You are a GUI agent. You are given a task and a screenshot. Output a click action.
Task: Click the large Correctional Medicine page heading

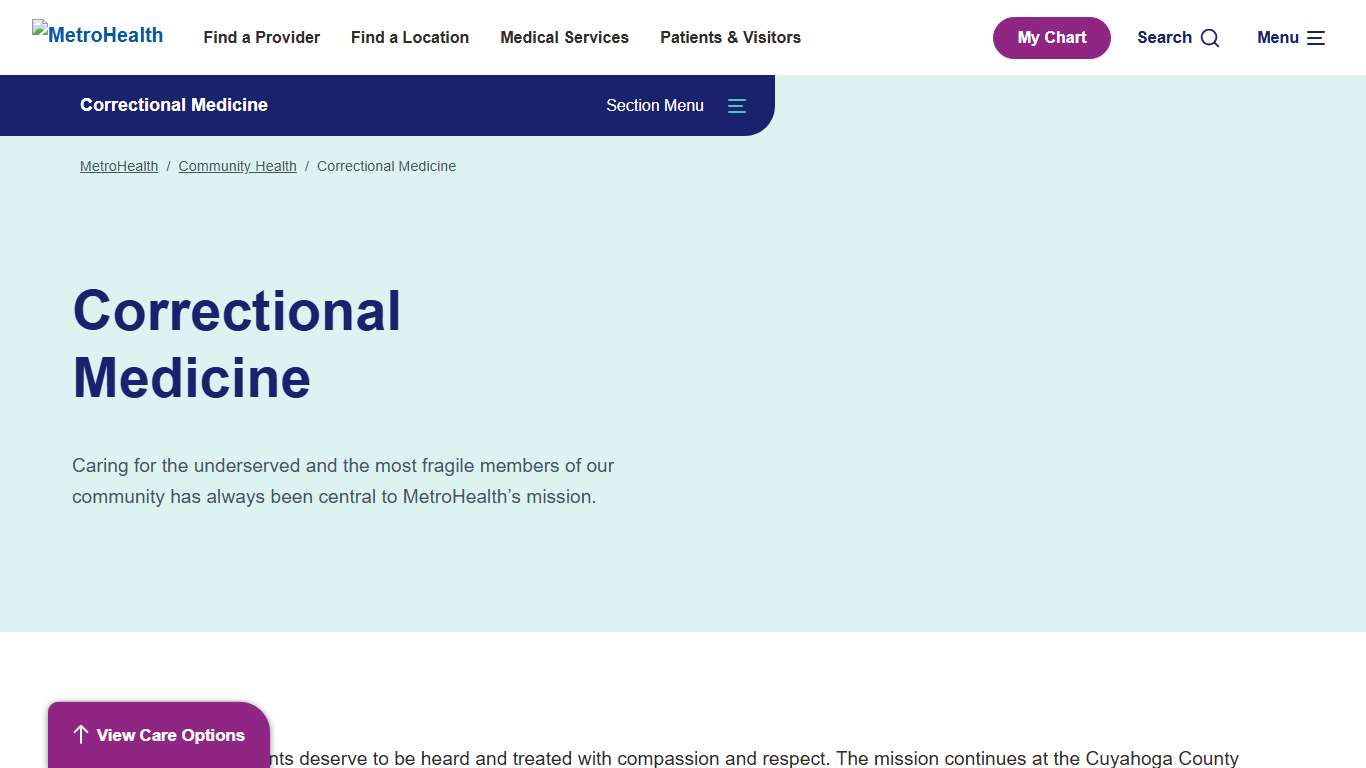(x=237, y=344)
